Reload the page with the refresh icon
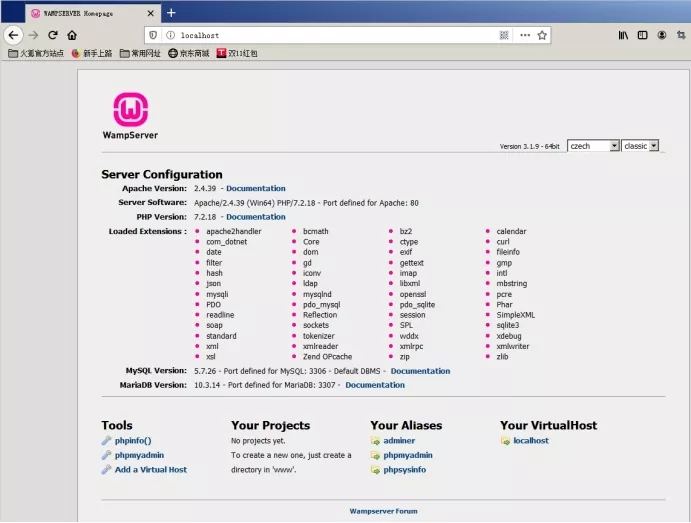The height and width of the screenshot is (523, 691). tap(53, 35)
